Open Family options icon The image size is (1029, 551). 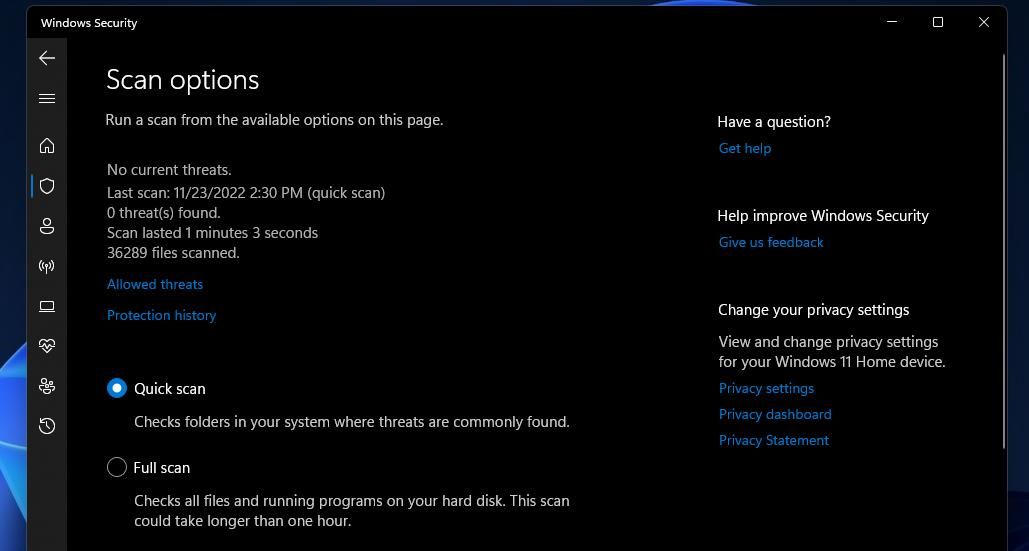(x=47, y=386)
